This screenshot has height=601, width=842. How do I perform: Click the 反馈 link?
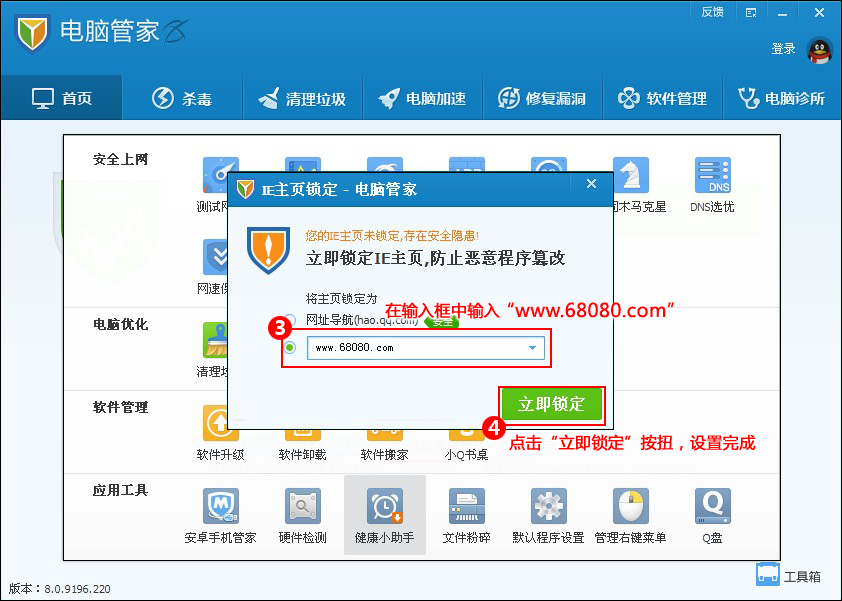[x=713, y=12]
